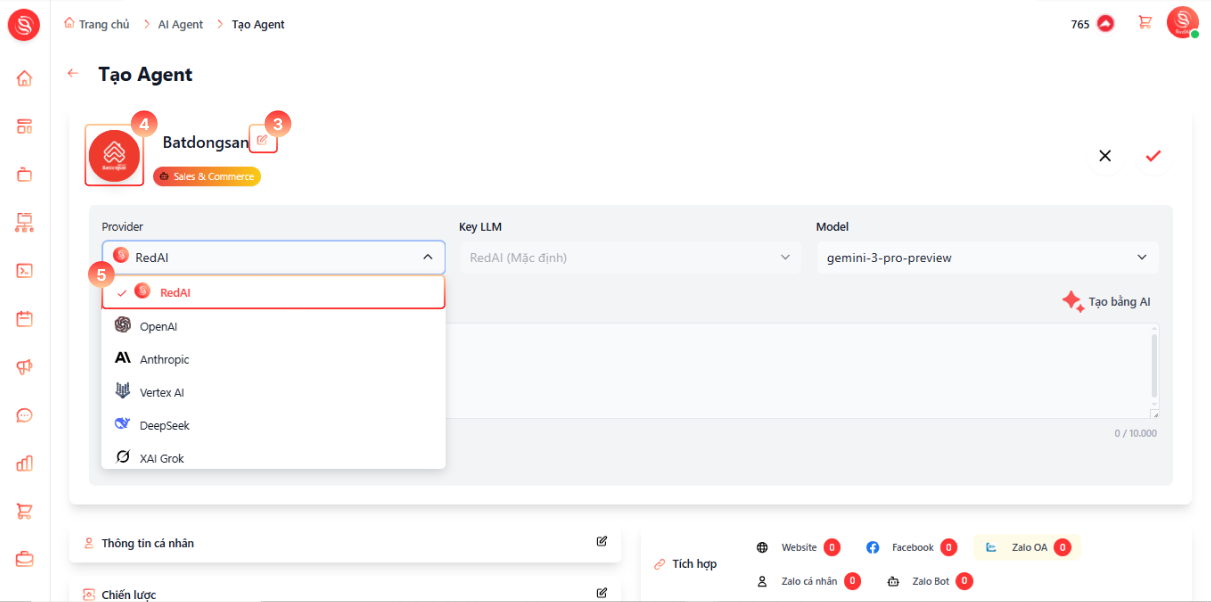Screen dimensions: 1211x602
Task: Open the calendar icon in sidebar
Action: (24, 319)
